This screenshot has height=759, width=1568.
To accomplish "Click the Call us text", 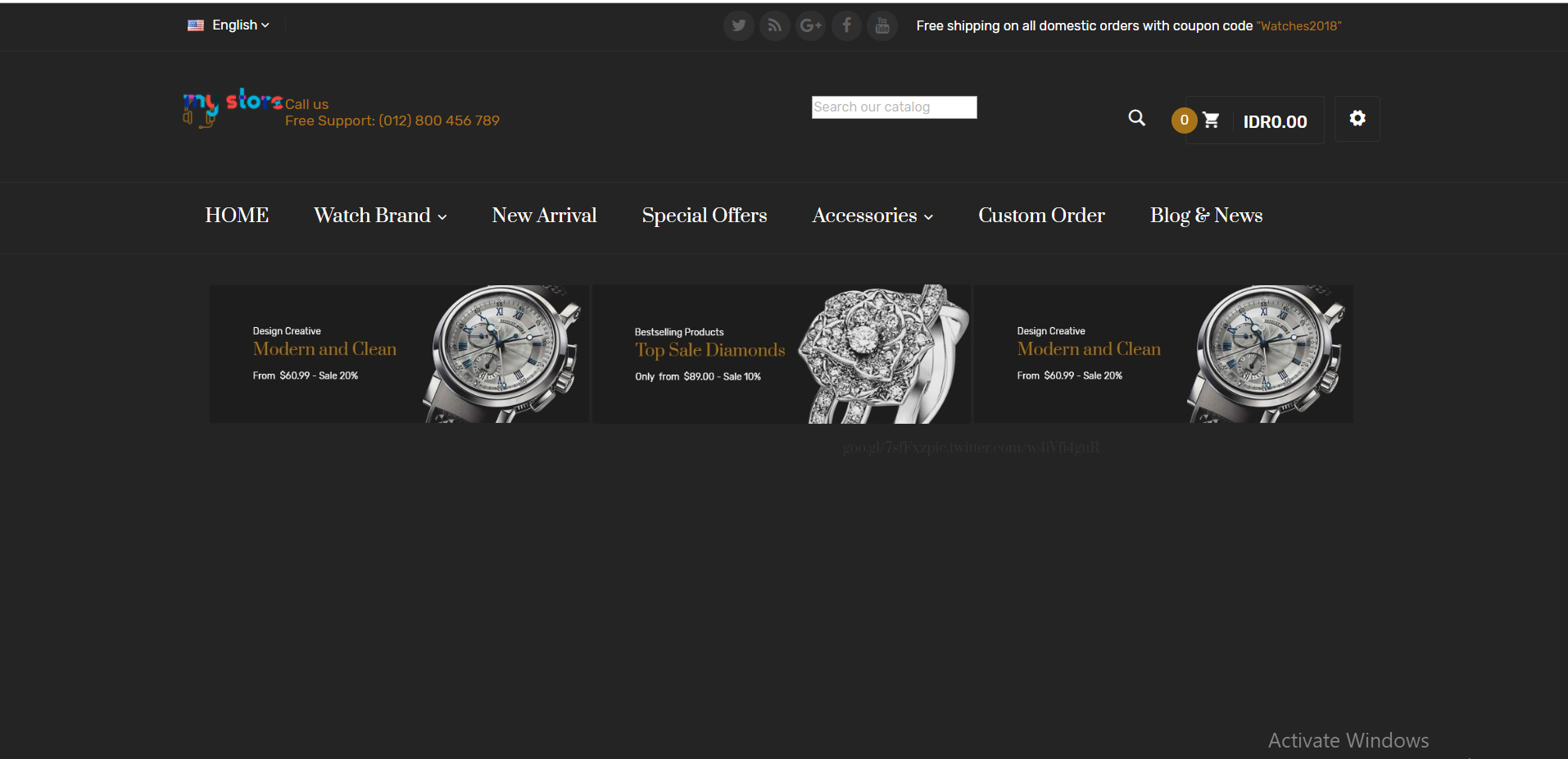I will coord(306,104).
